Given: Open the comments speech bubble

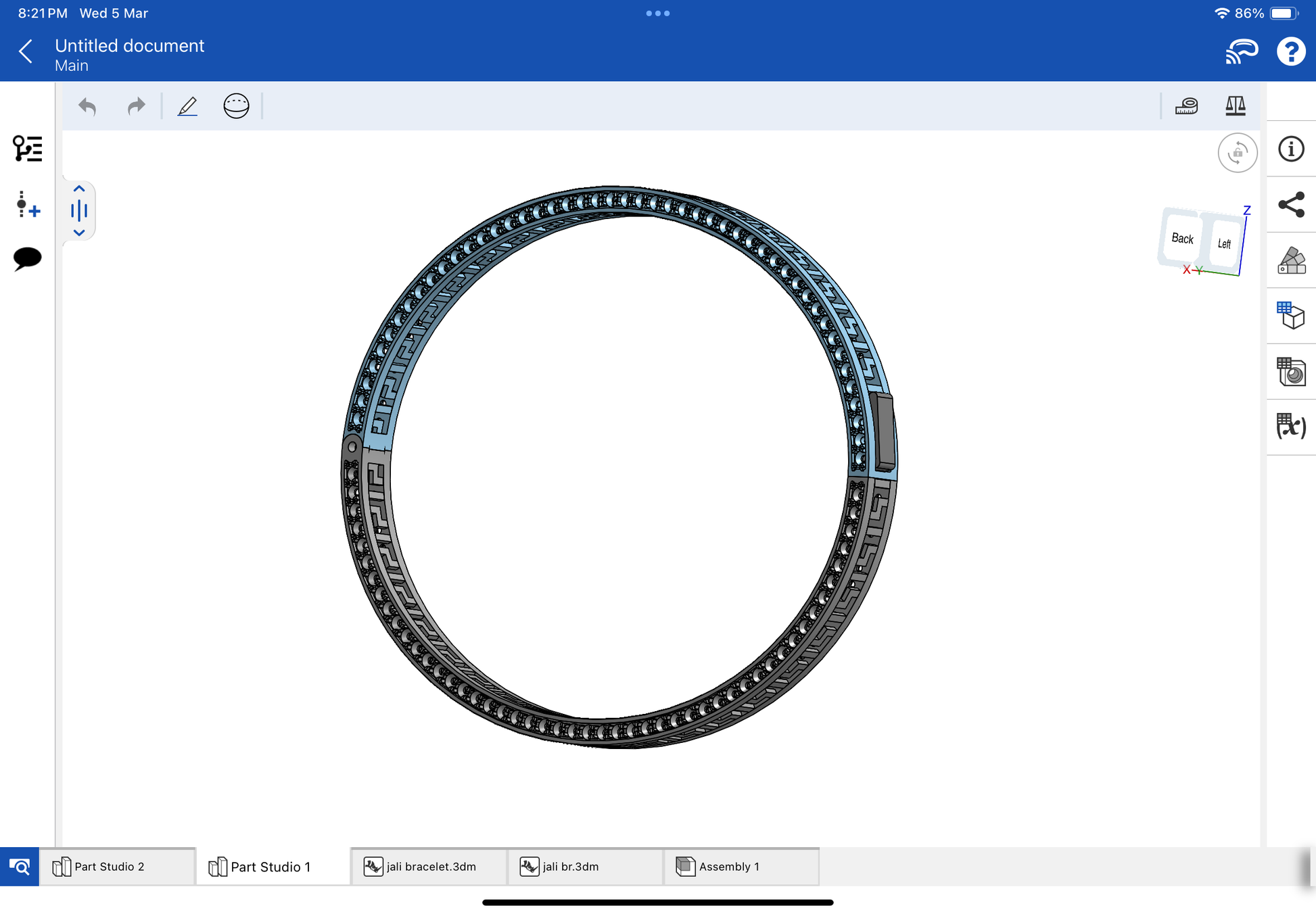Looking at the screenshot, I should pos(27,258).
